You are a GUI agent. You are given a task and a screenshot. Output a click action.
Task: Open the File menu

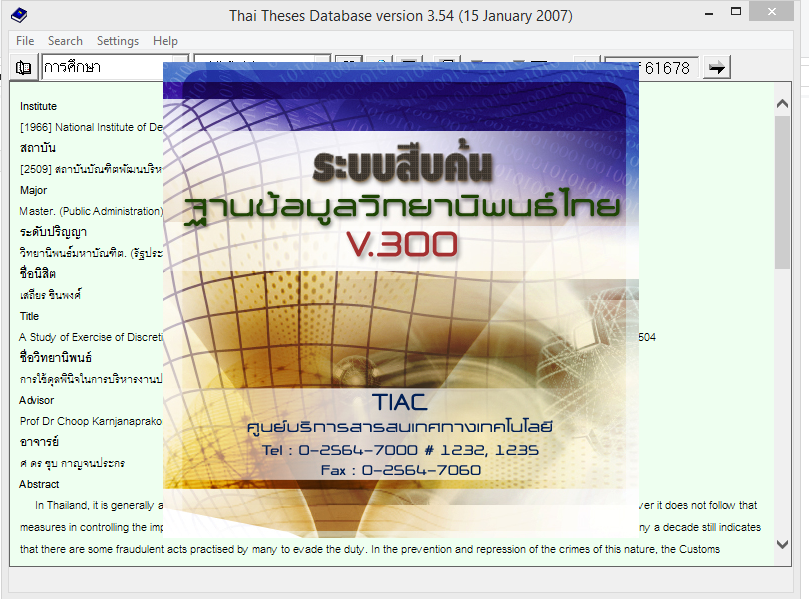25,41
